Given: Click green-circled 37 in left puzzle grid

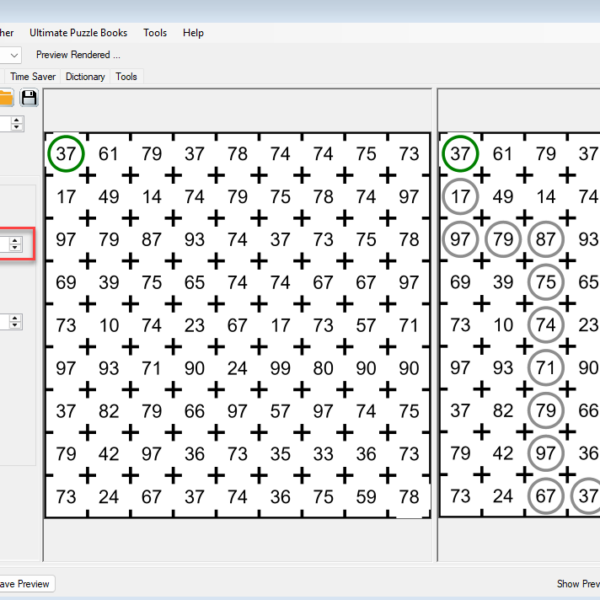Looking at the screenshot, I should [x=66, y=154].
